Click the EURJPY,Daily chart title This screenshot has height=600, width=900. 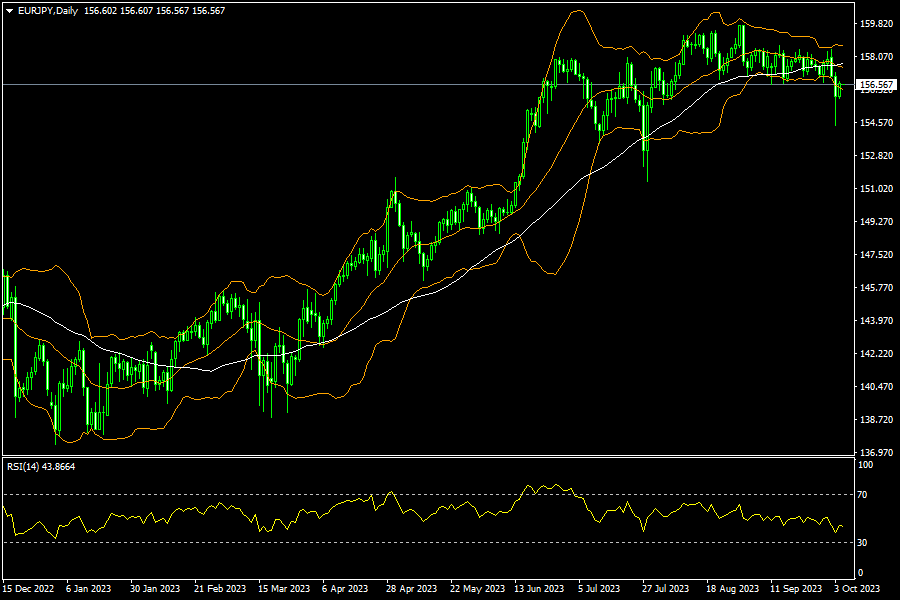(48, 11)
